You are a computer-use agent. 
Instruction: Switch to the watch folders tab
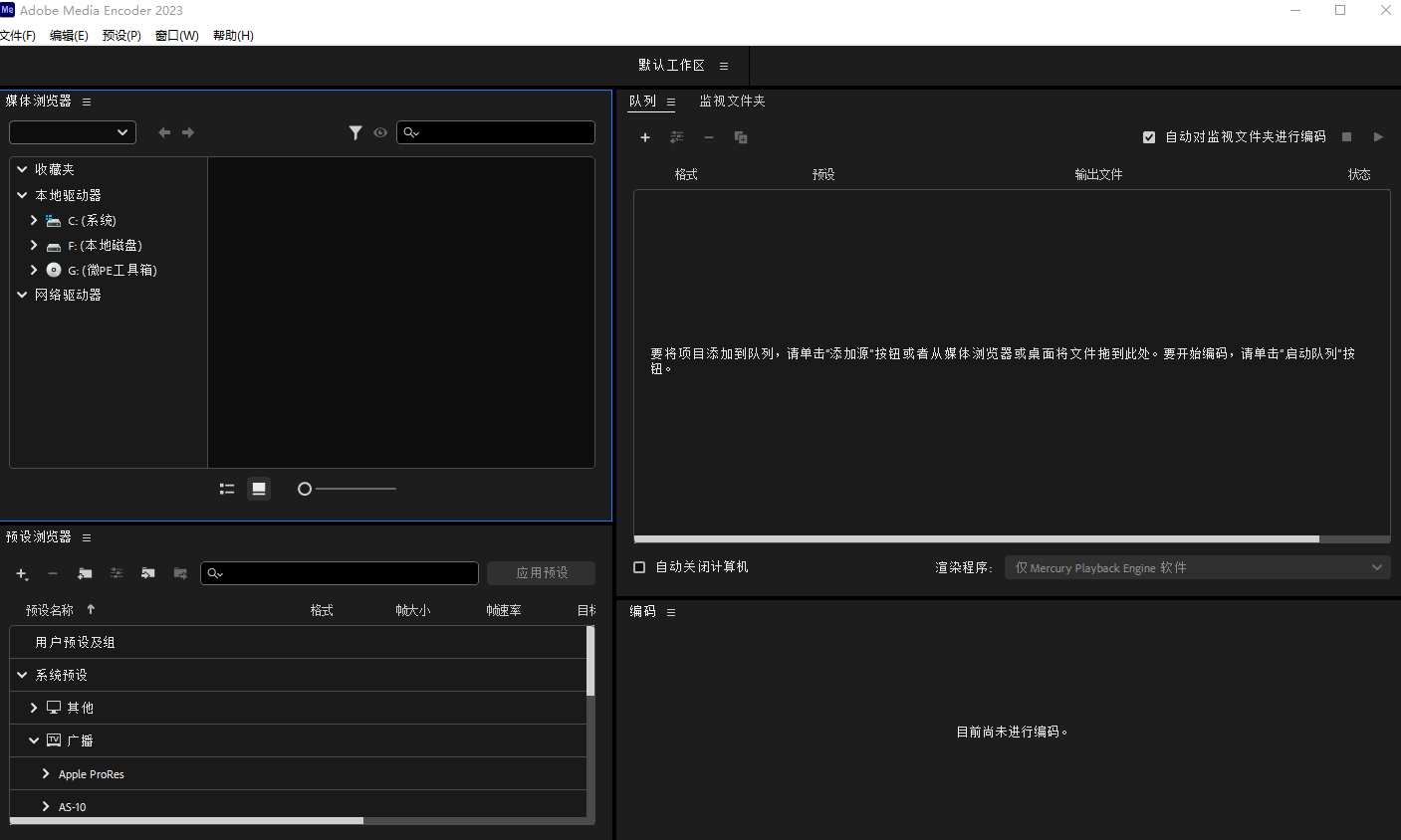point(732,101)
